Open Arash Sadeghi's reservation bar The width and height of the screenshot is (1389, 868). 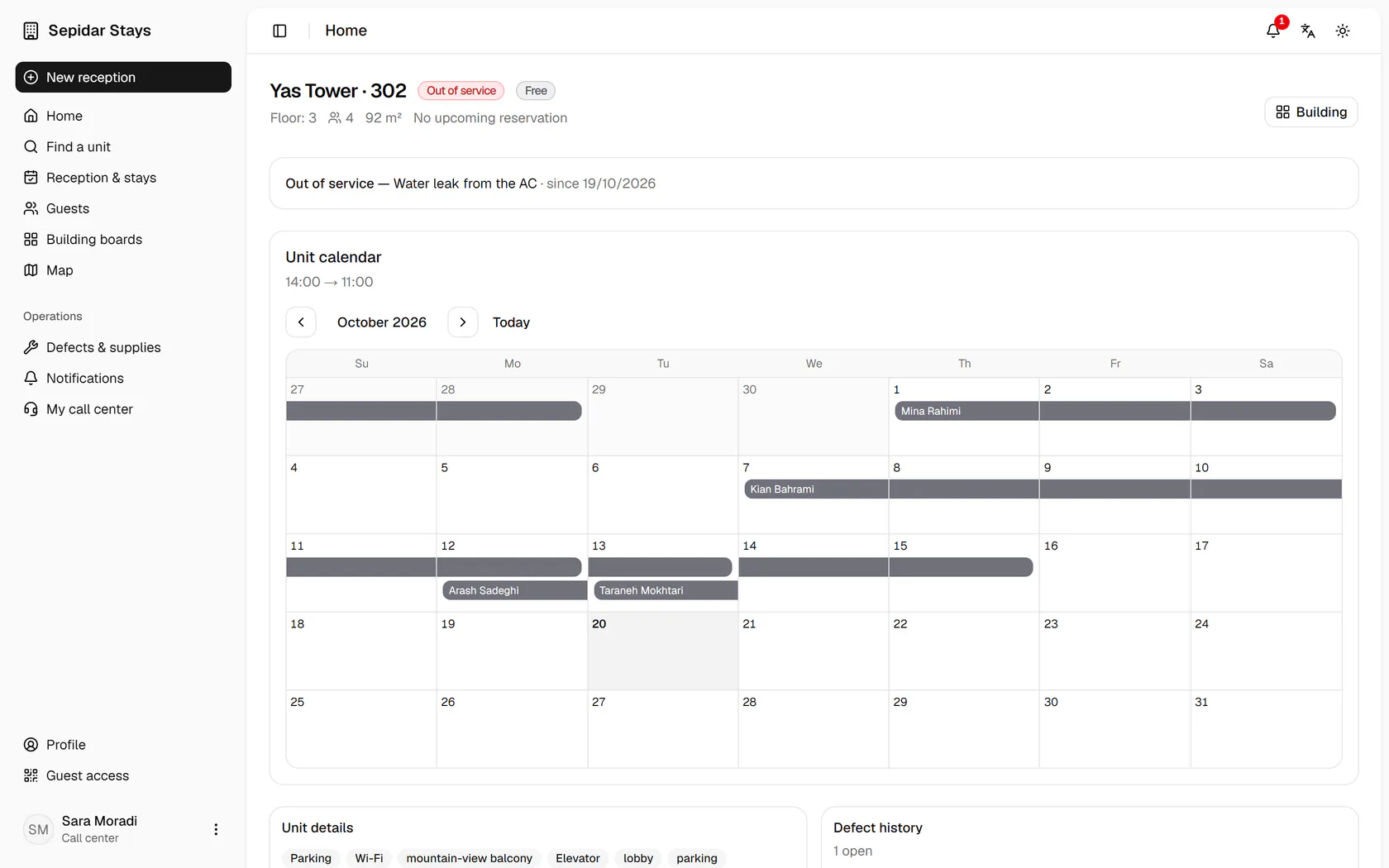point(514,590)
